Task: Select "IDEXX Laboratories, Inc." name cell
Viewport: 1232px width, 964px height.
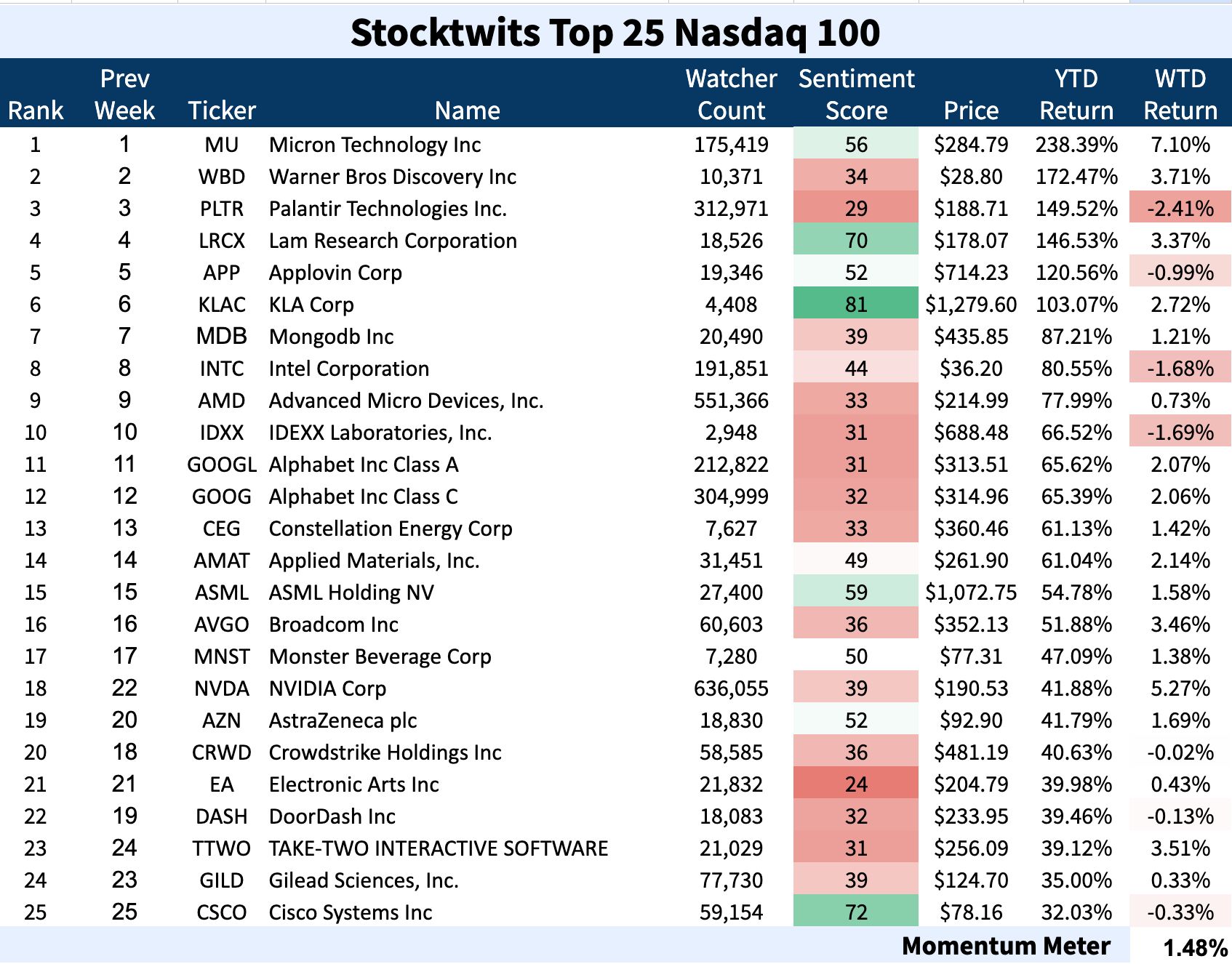Action: click(x=380, y=433)
